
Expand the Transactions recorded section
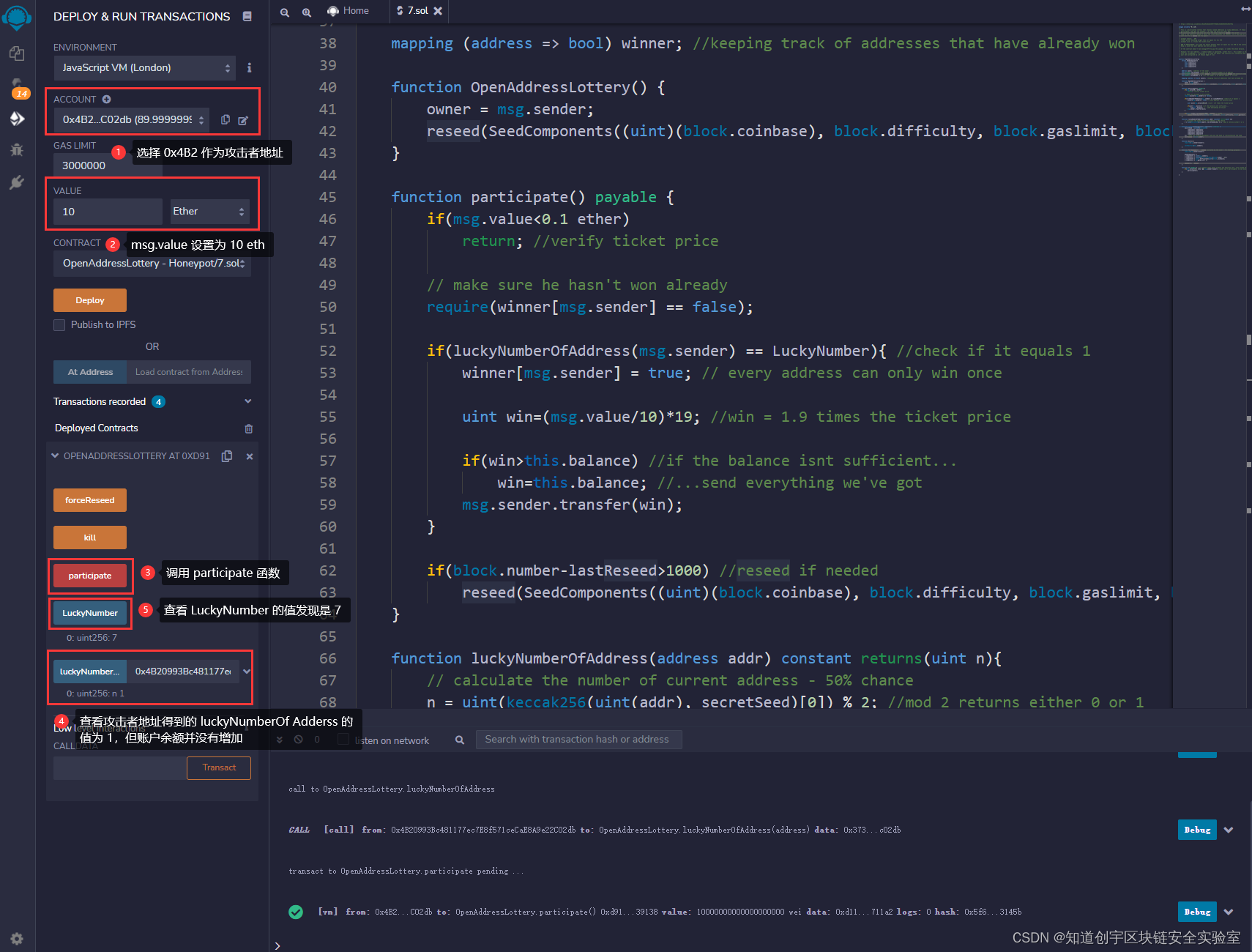pos(248,401)
